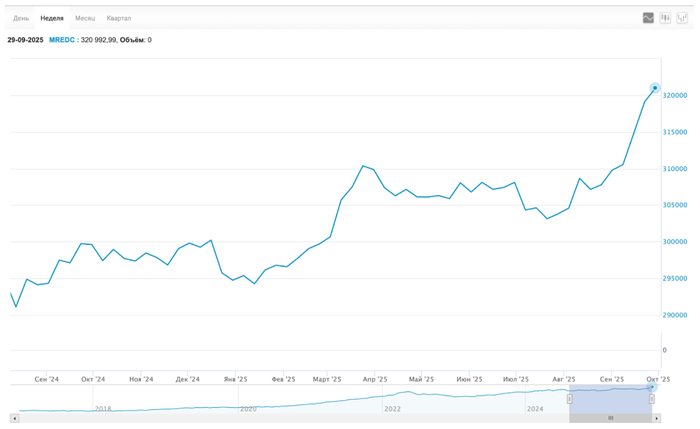Click the shaded selected range in navigator

click(x=610, y=397)
